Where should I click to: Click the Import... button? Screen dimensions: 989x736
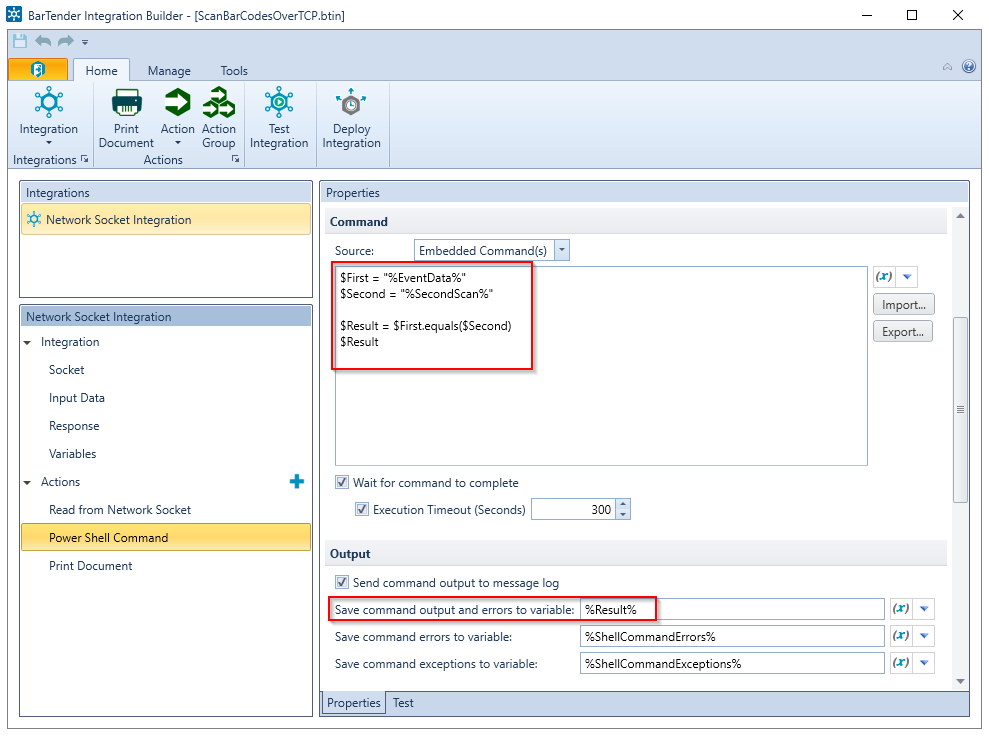pos(903,305)
